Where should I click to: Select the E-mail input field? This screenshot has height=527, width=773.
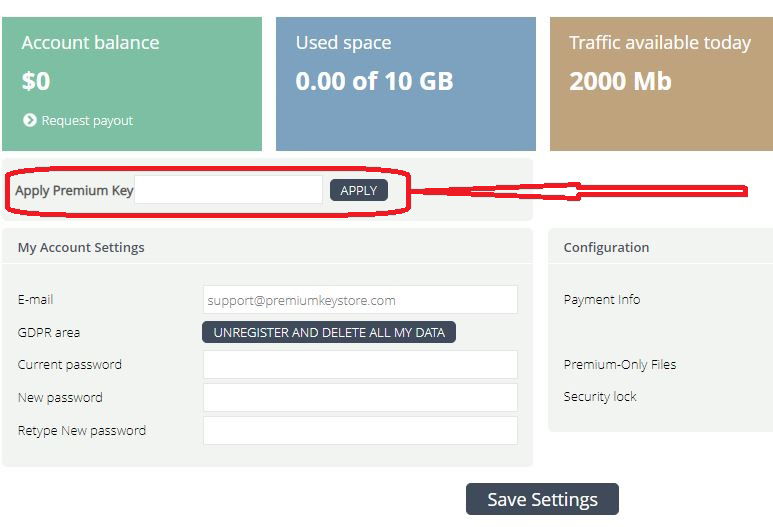click(360, 300)
